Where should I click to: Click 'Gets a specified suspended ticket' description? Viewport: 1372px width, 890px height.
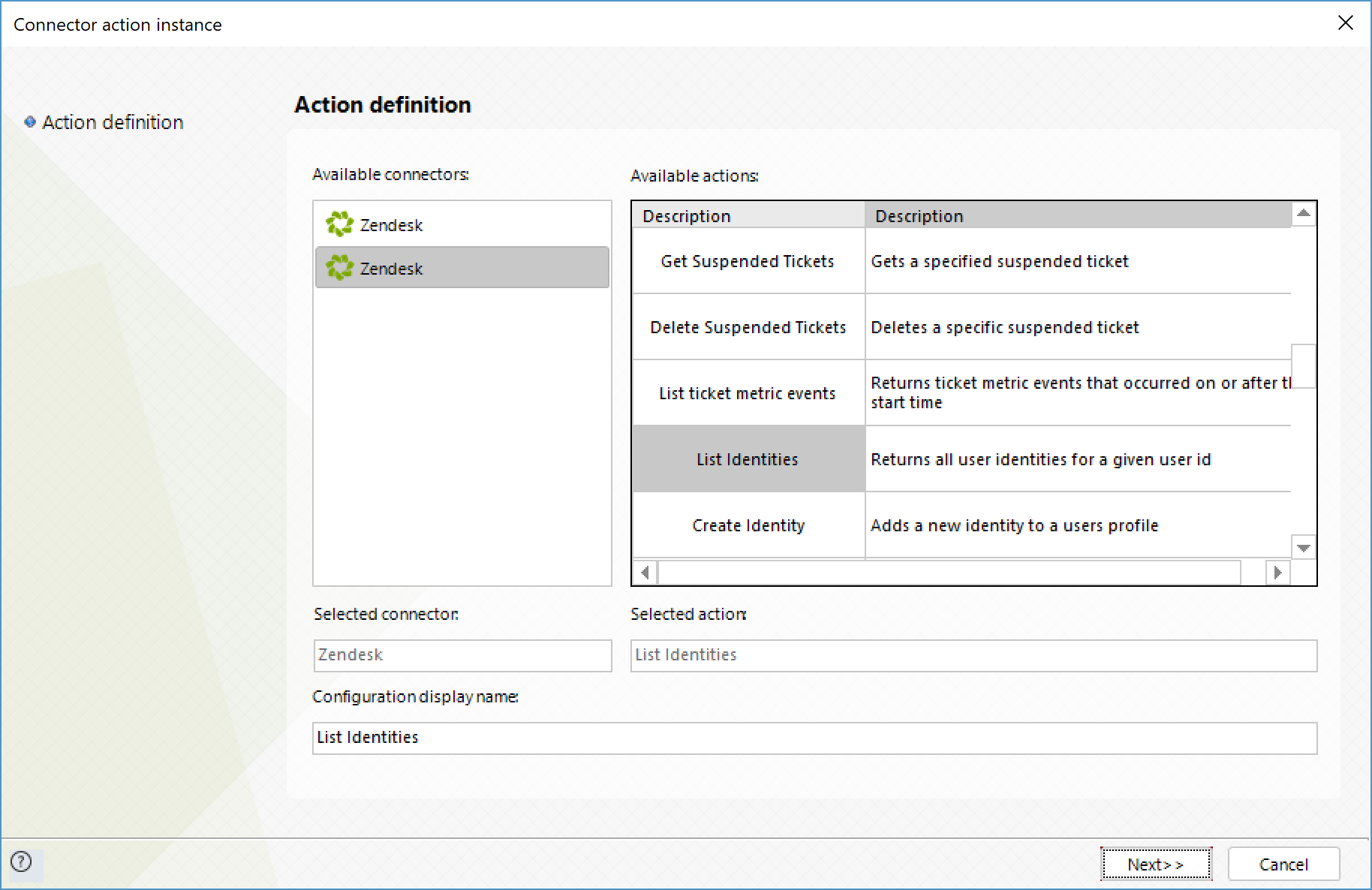click(1078, 261)
